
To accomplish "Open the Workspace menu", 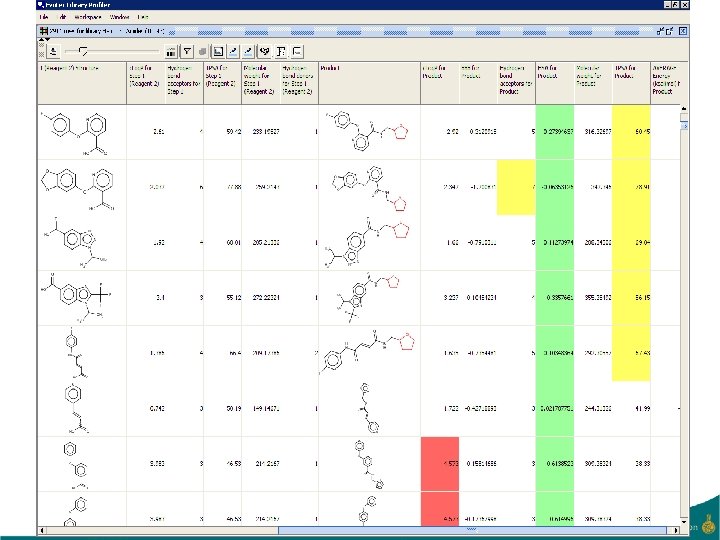I will 87,17.
